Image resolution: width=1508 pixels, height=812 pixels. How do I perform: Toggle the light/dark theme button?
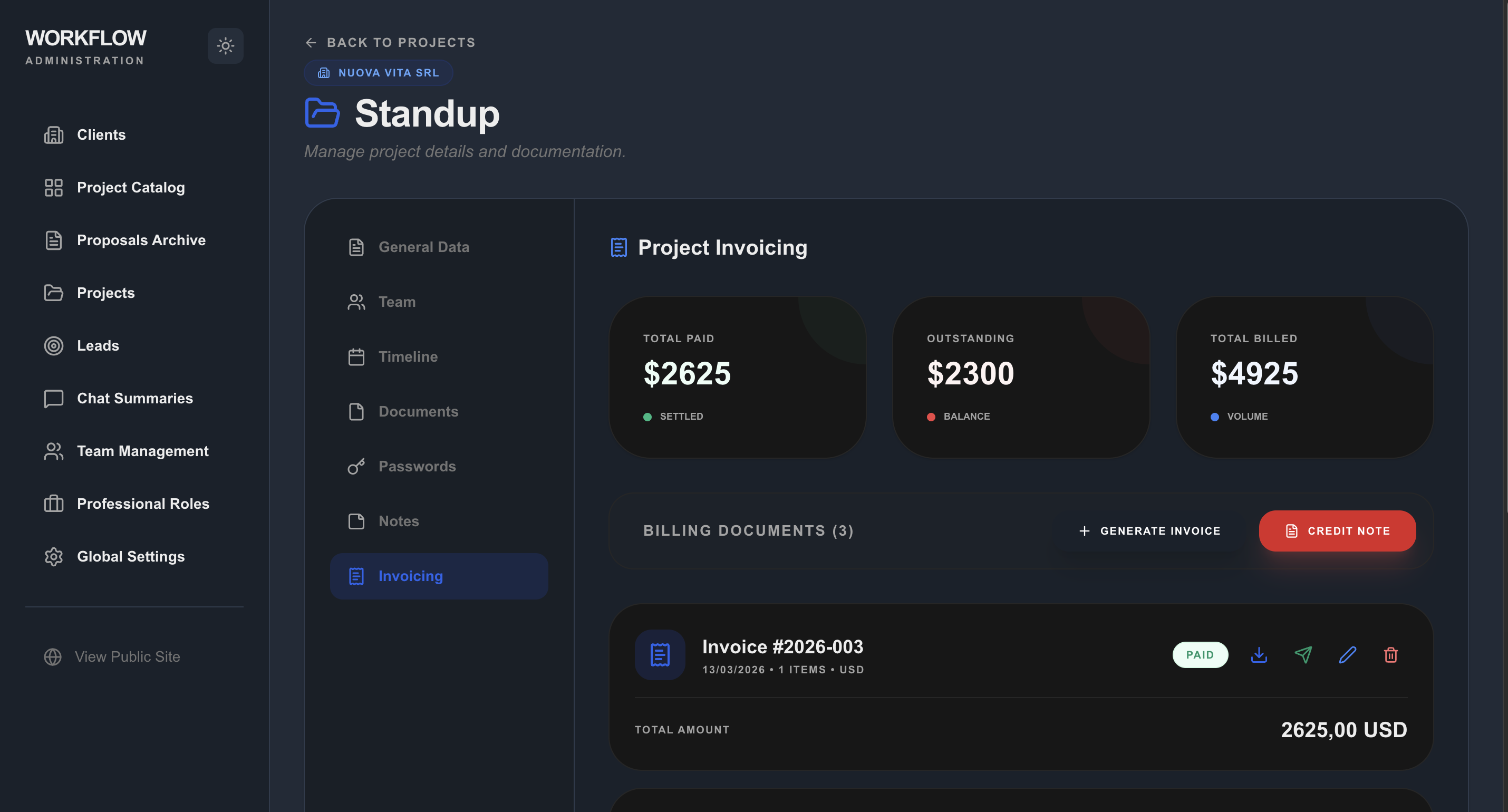coord(225,46)
